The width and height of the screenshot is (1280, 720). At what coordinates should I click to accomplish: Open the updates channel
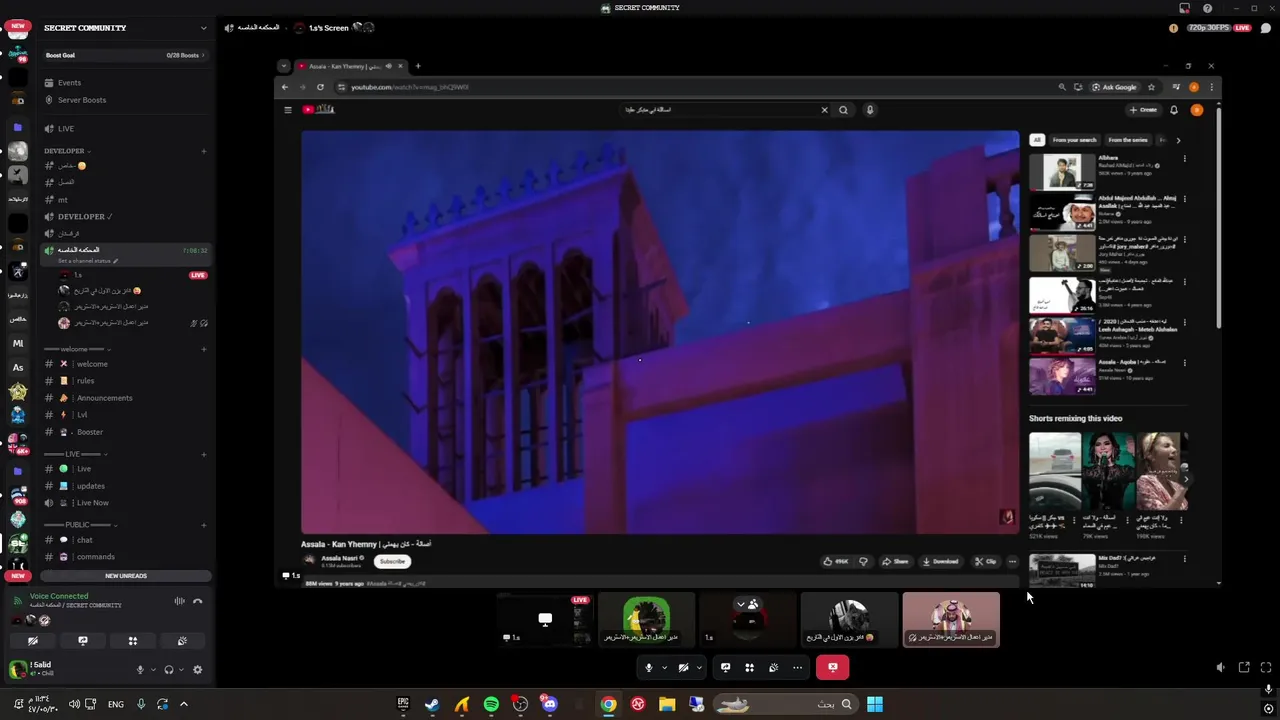125,486
